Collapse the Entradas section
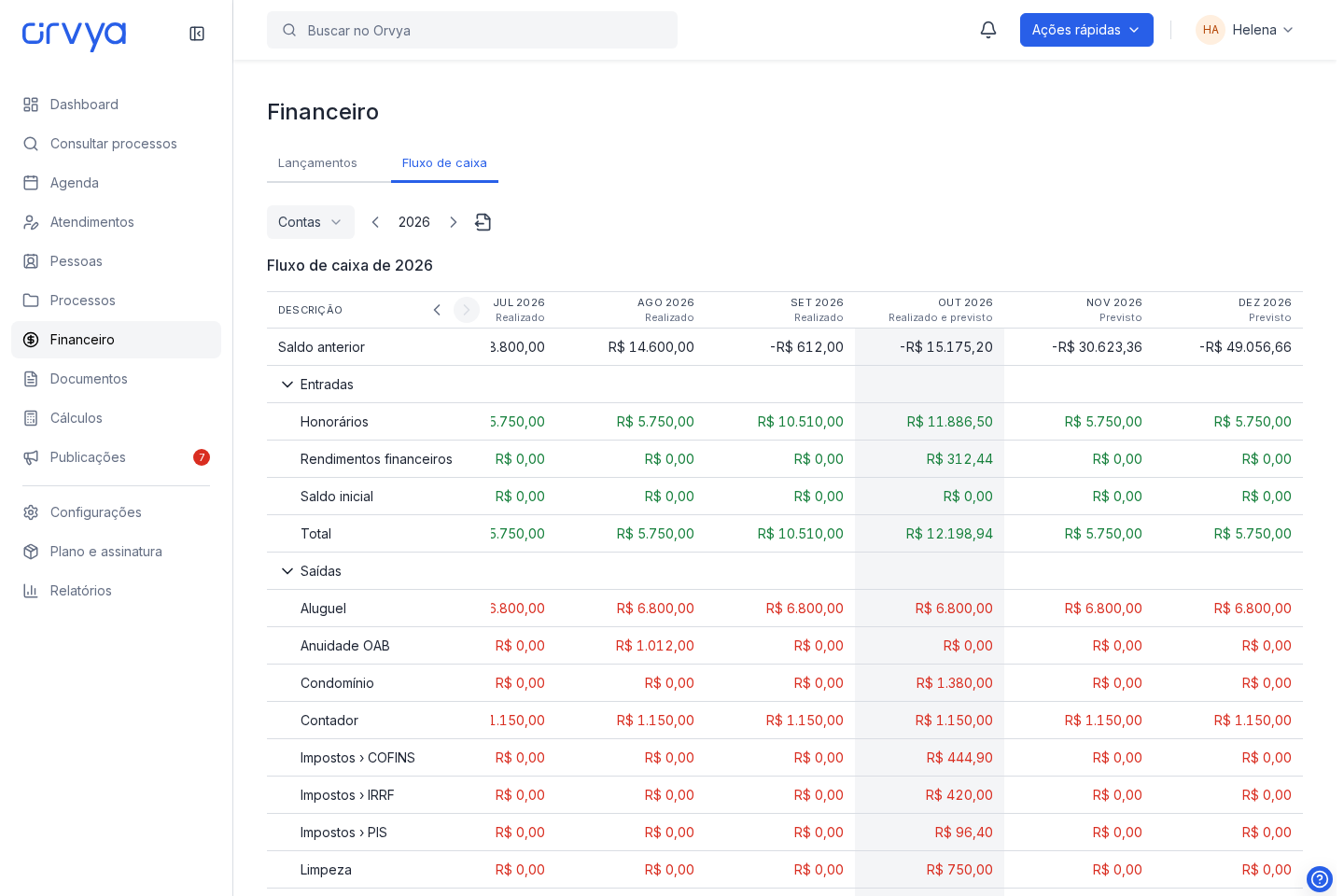The width and height of the screenshot is (1344, 896). [287, 385]
